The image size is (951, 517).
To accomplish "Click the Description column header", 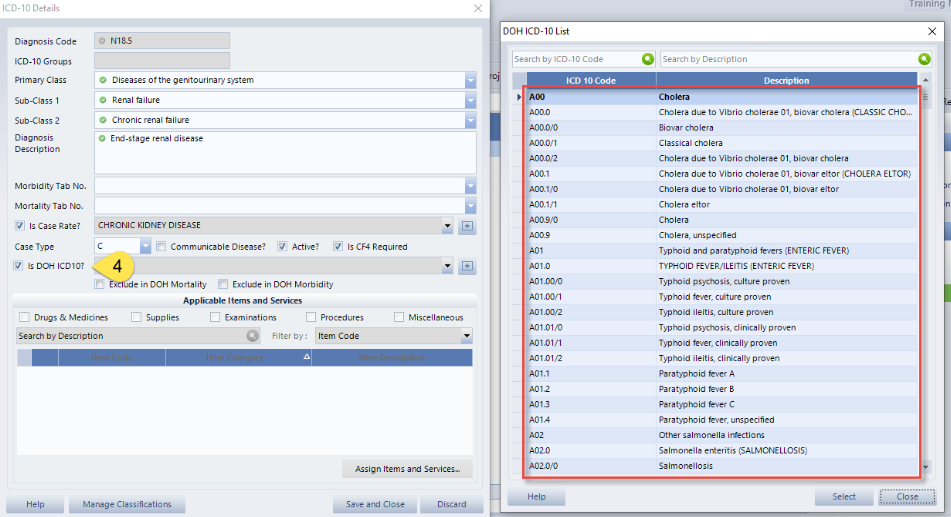I will tap(786, 80).
